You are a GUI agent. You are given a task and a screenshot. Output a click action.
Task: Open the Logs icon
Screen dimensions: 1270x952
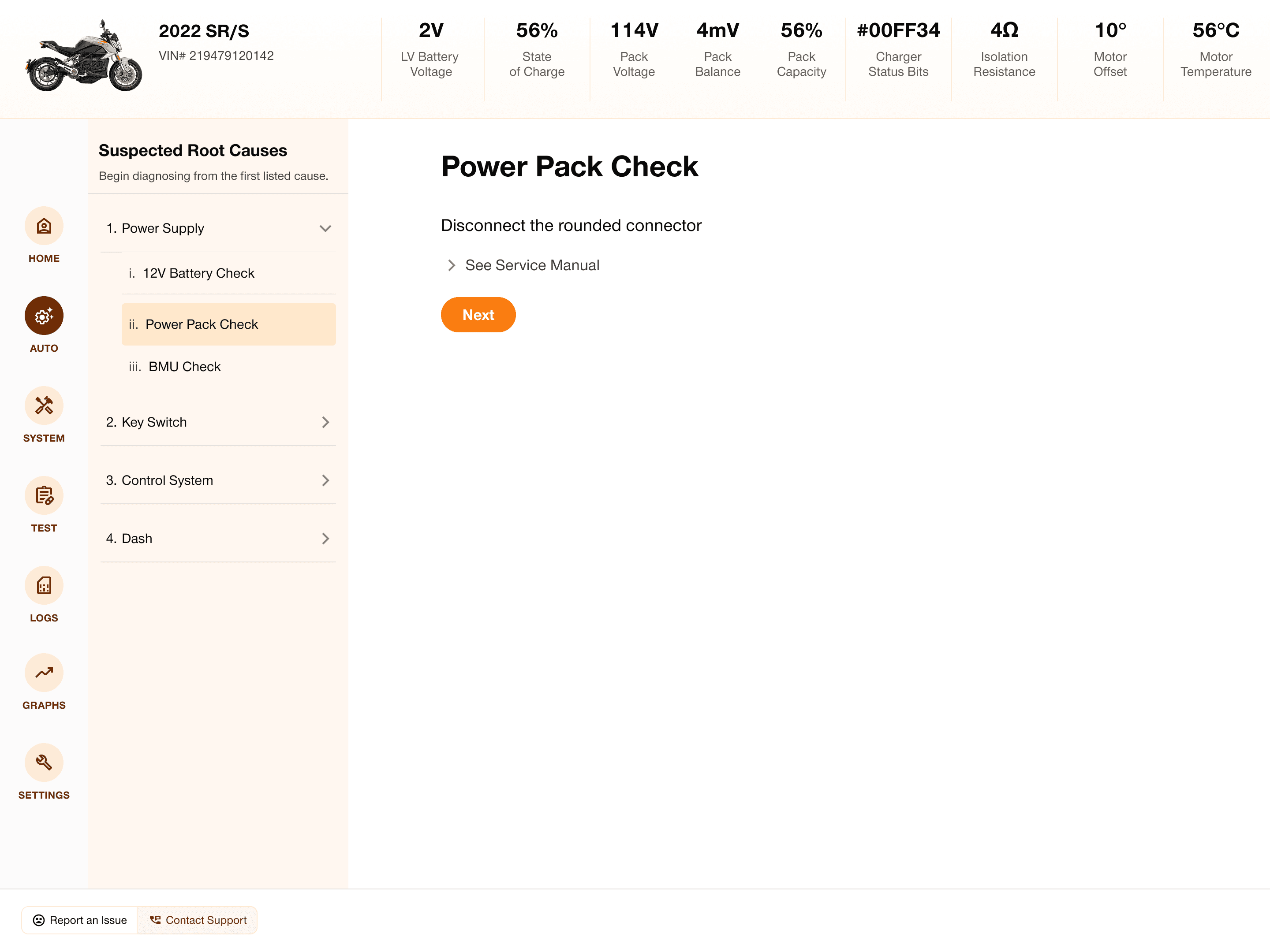point(44,585)
